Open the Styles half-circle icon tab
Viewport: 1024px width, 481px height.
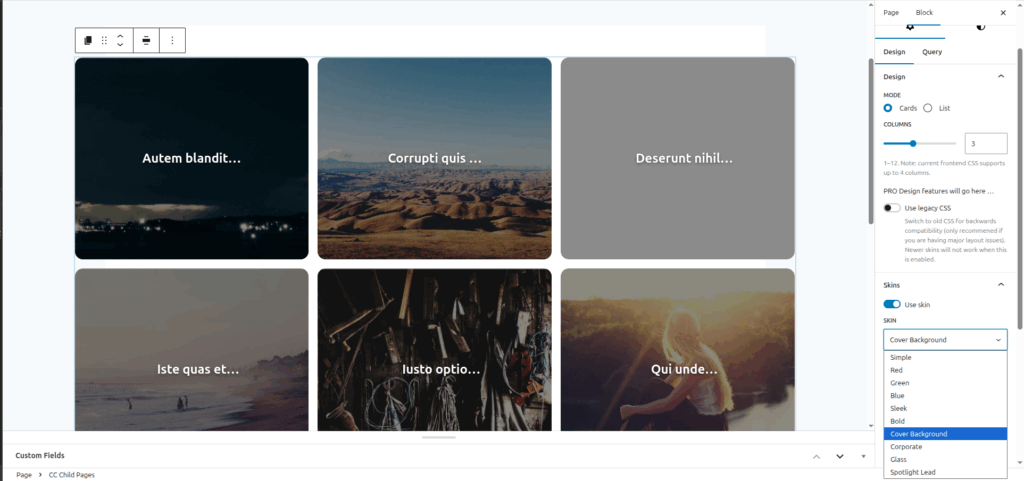[x=980, y=27]
